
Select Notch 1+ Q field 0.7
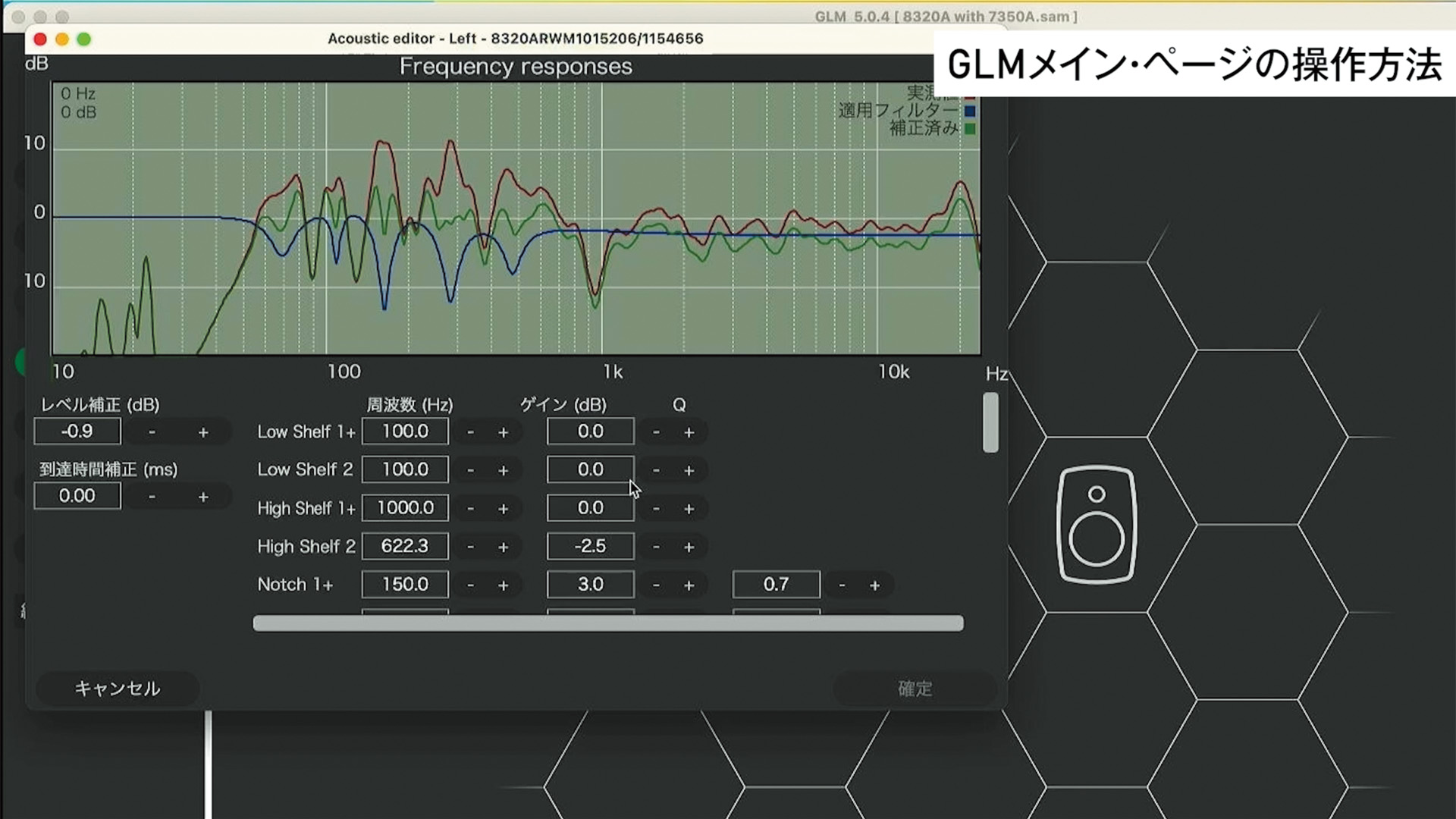[776, 585]
